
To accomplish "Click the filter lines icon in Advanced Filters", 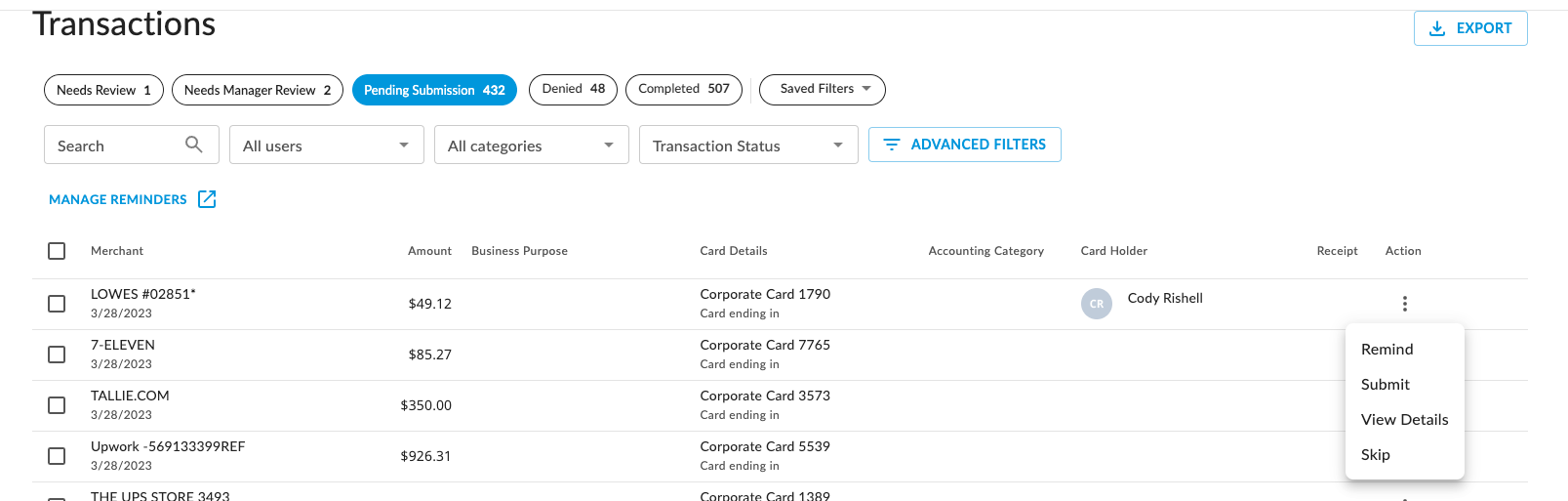I will pos(891,145).
